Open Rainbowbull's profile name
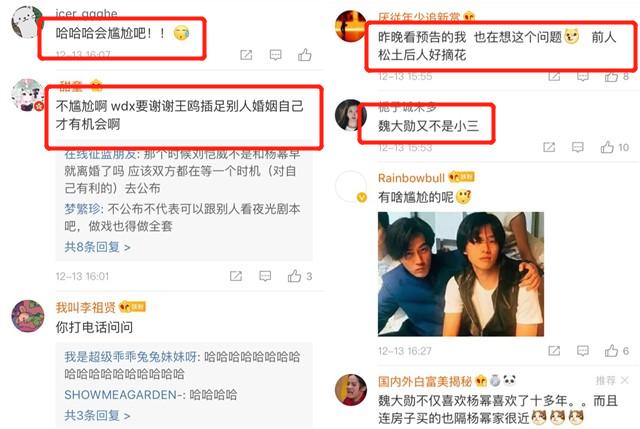Image resolution: width=640 pixels, height=429 pixels. click(x=411, y=178)
